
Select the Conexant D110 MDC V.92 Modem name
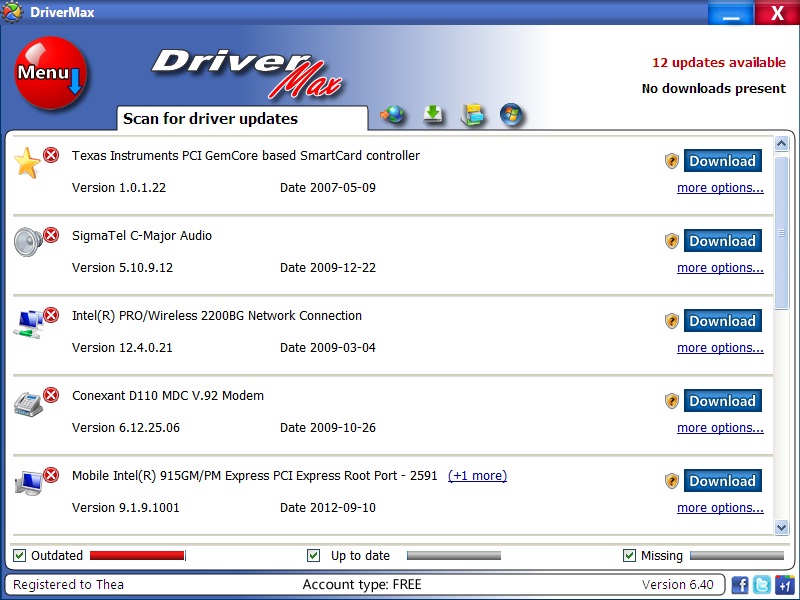coord(168,396)
